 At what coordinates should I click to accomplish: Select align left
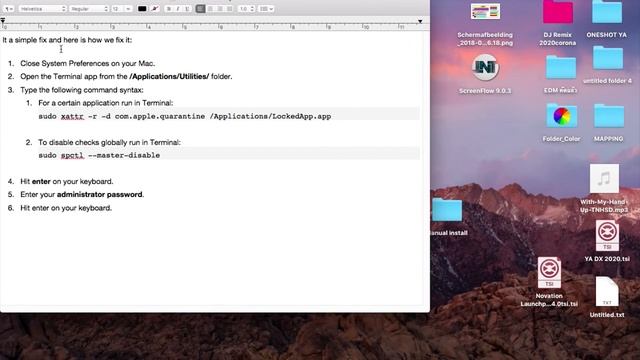[200, 9]
